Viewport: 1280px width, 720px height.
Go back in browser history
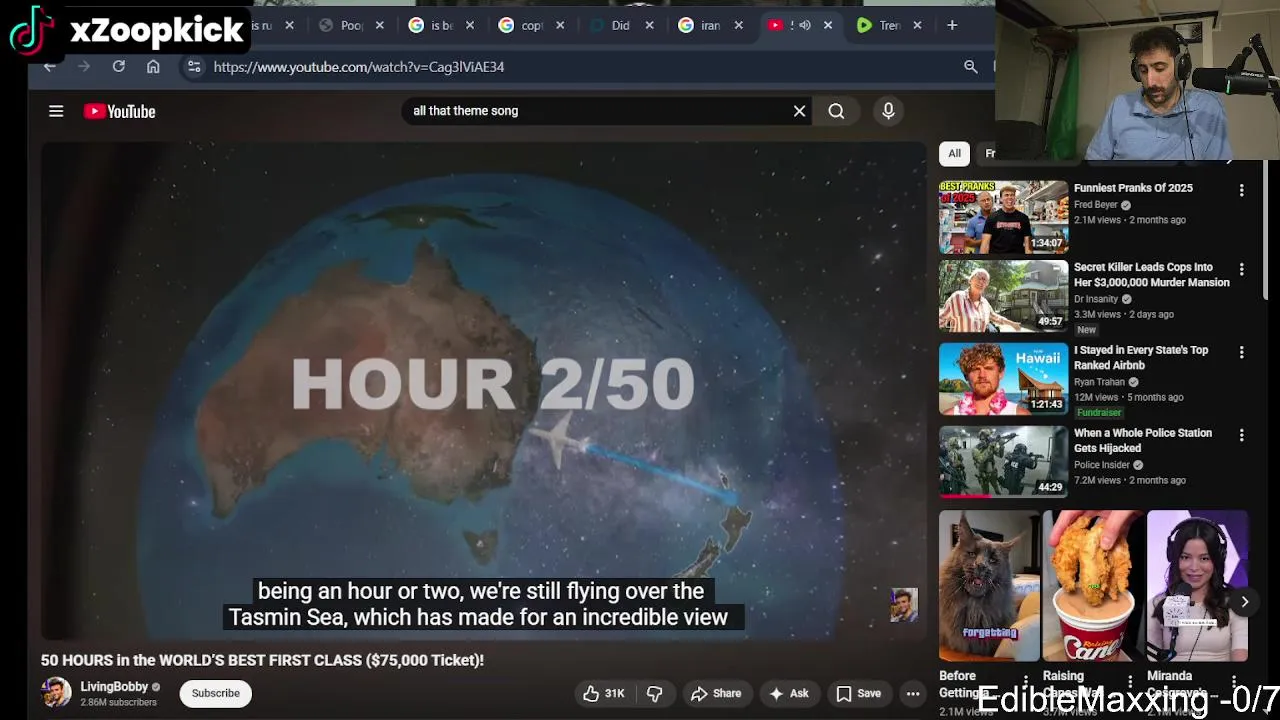point(49,66)
